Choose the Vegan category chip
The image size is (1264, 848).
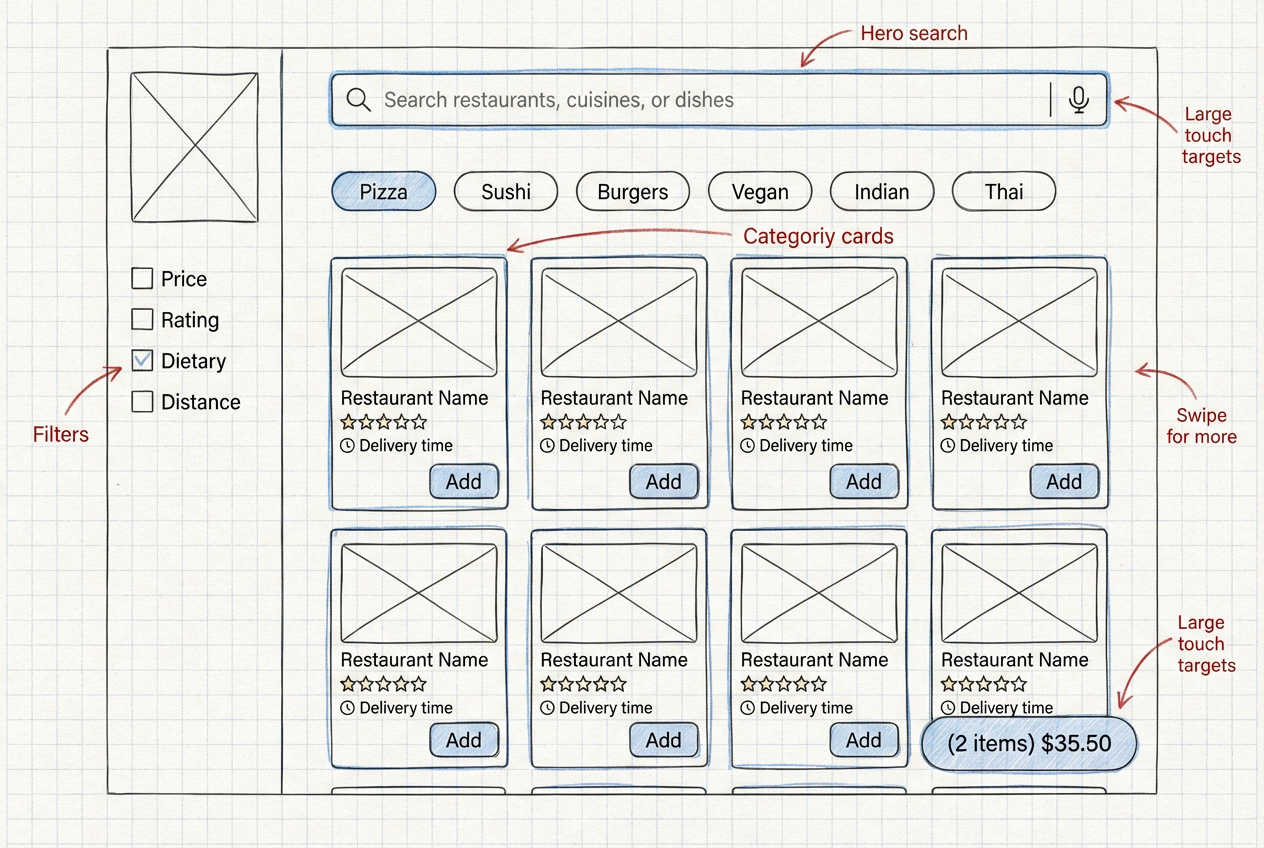(x=760, y=192)
